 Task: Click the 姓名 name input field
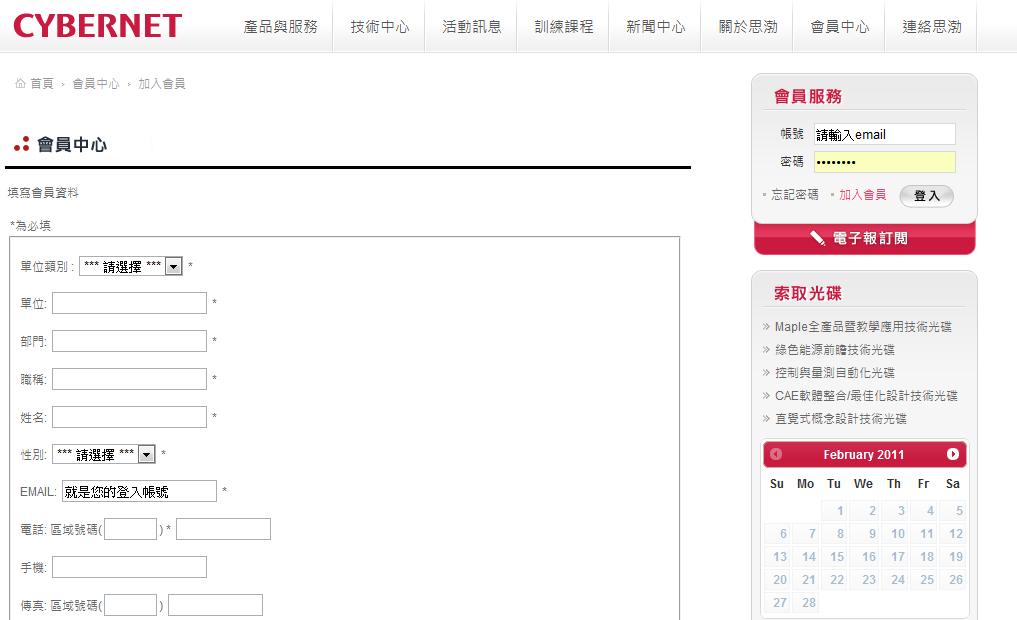click(129, 417)
